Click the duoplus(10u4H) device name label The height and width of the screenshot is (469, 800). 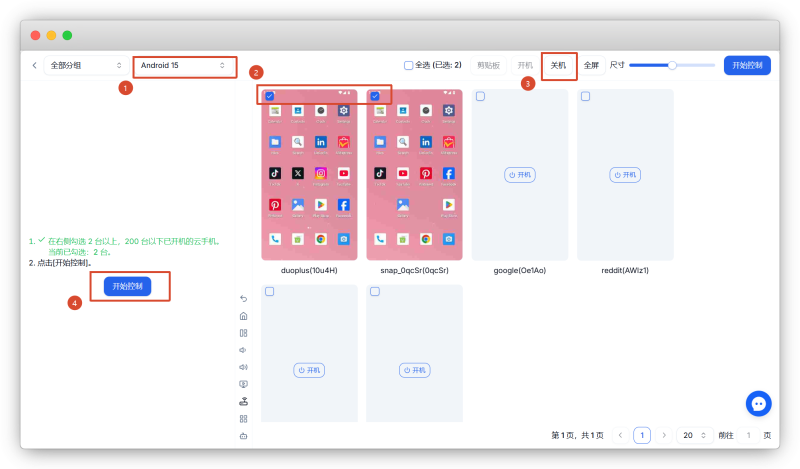pyautogui.click(x=309, y=270)
